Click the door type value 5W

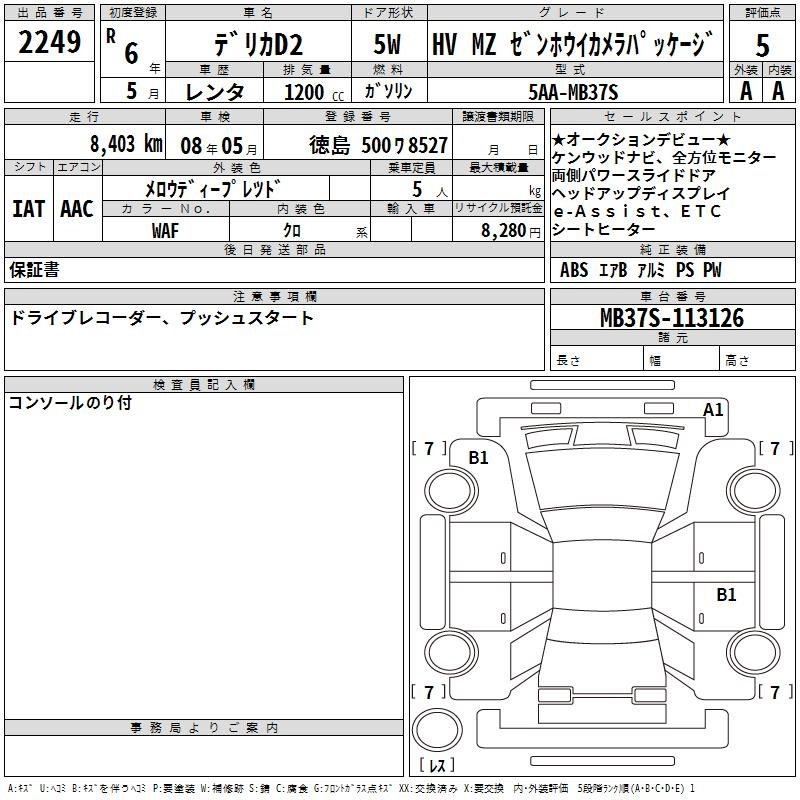pos(388,44)
